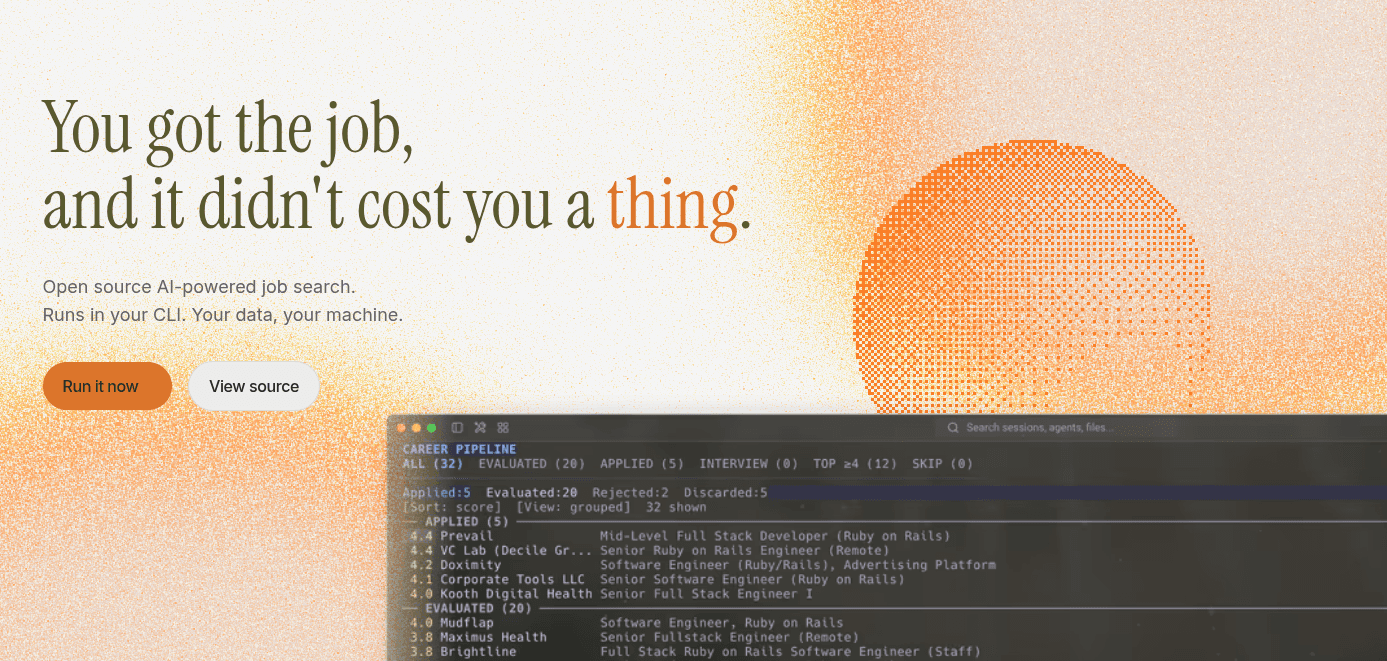
Task: Click the crossed-tools icon in terminal toolbar
Action: point(480,427)
